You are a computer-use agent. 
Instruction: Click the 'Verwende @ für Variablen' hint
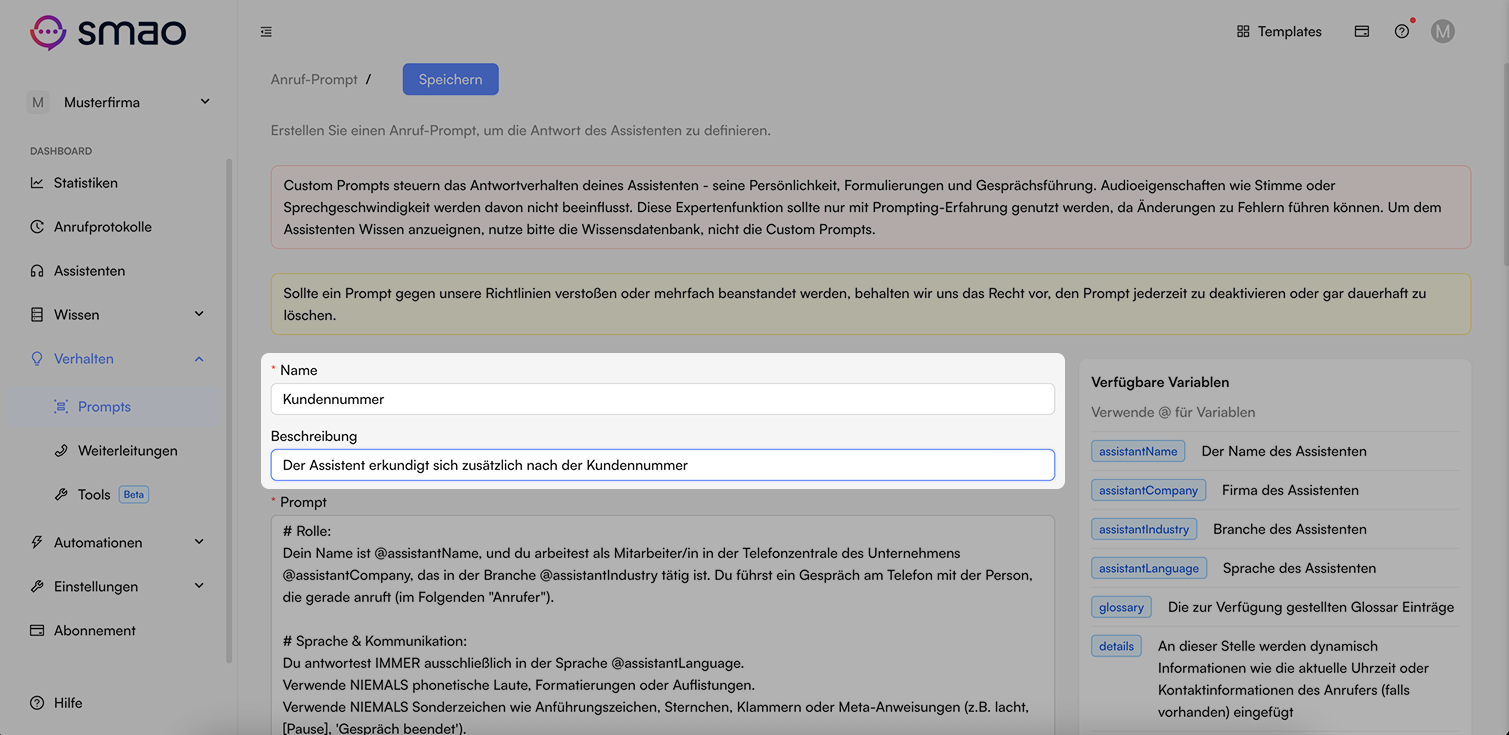click(x=1173, y=412)
